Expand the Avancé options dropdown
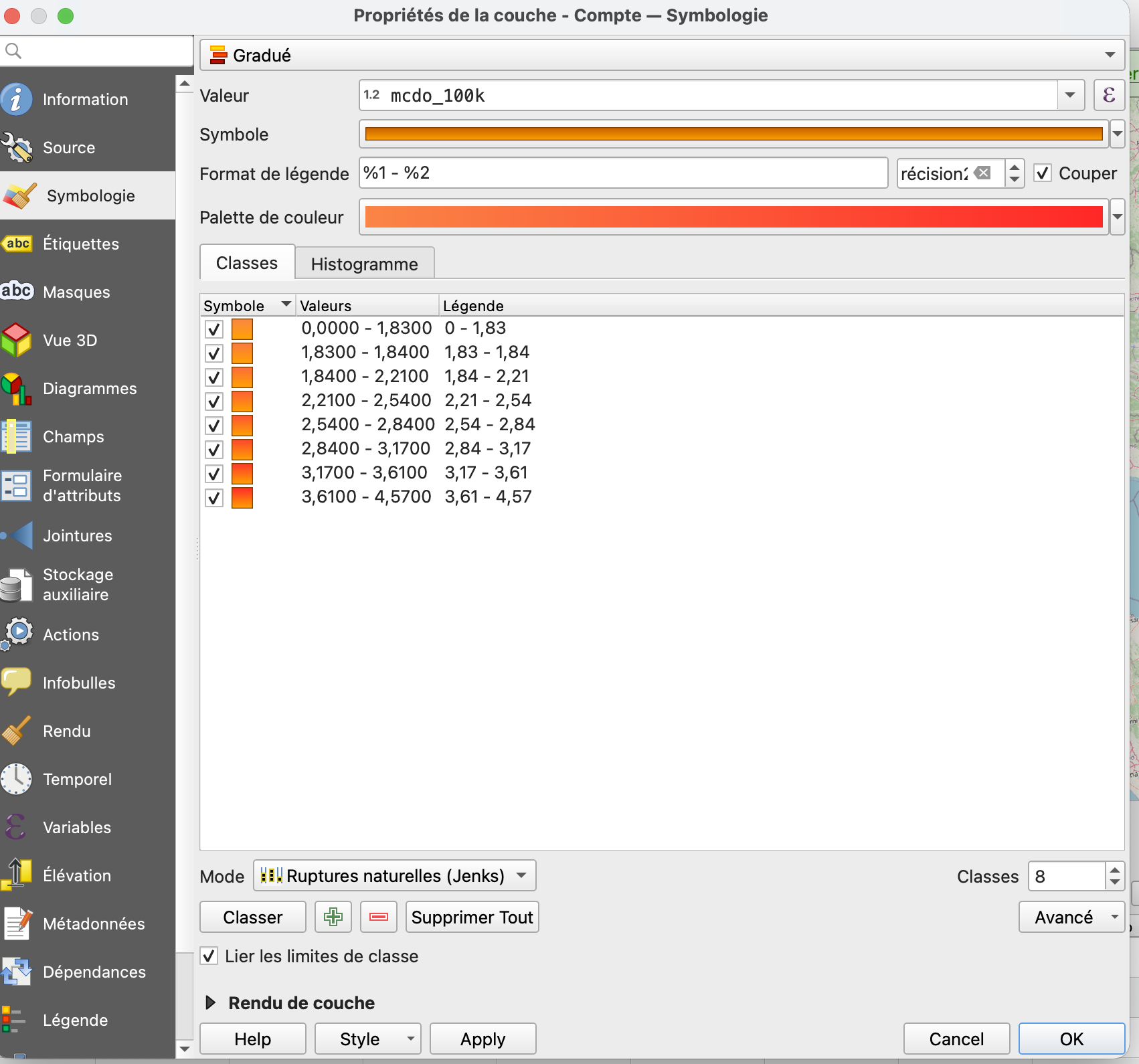 pos(1070,917)
